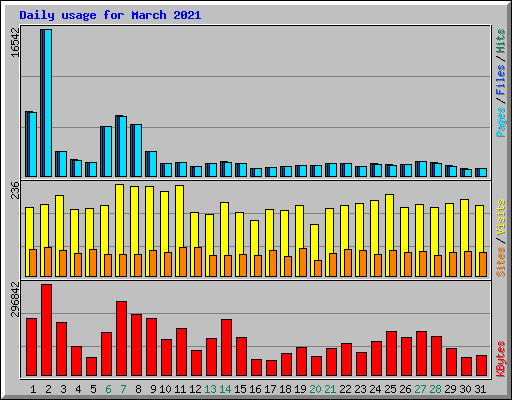Click the green weekend day 7 label

coord(123,389)
